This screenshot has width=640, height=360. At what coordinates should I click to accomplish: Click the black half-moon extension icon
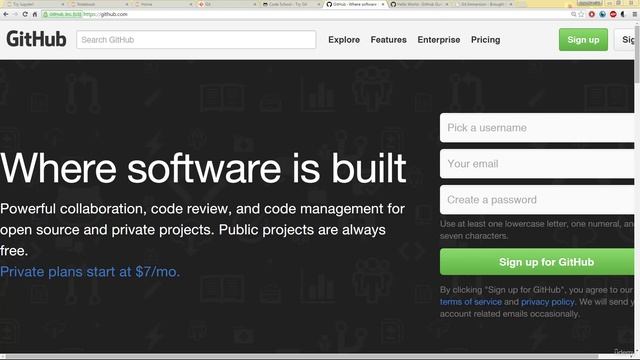(623, 14)
